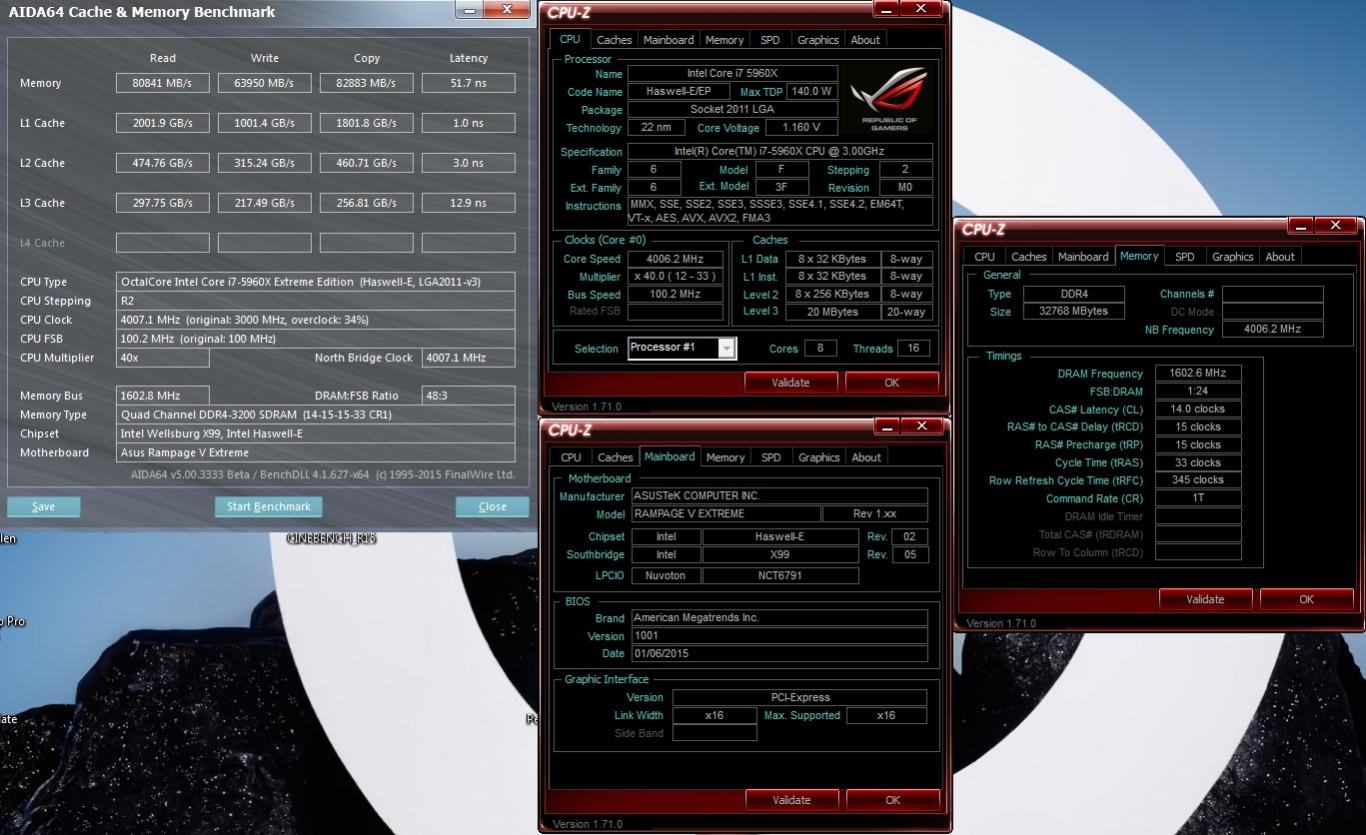This screenshot has width=1366, height=835.
Task: Click the AIDA64 Save button
Action: [43, 506]
